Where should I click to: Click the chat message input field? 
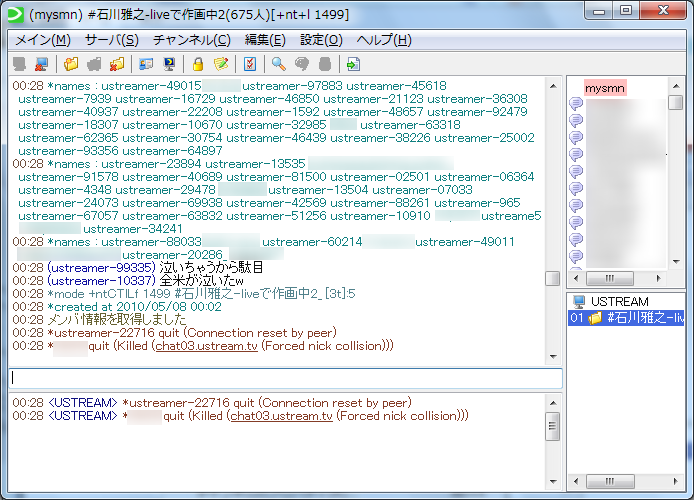click(286, 378)
